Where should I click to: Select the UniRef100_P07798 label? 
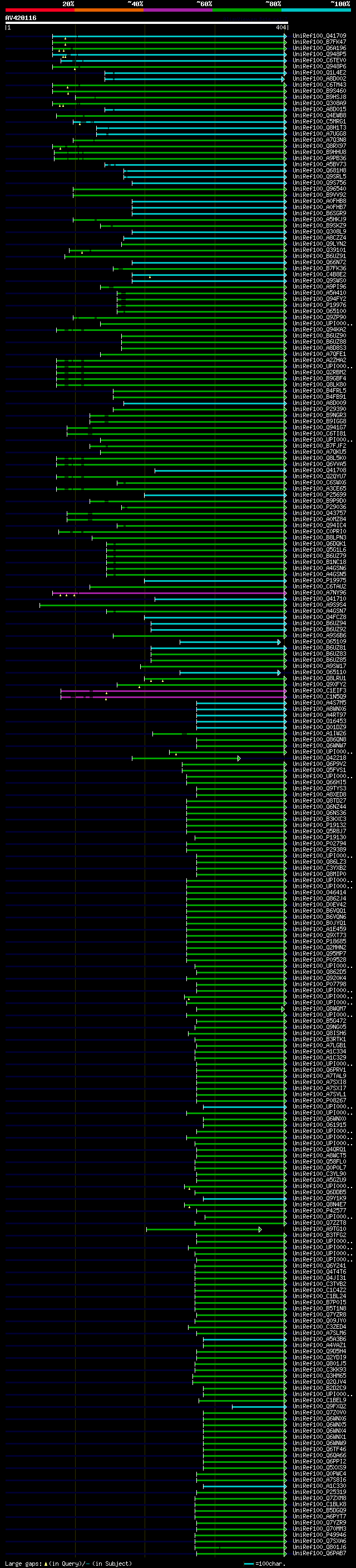(319, 983)
